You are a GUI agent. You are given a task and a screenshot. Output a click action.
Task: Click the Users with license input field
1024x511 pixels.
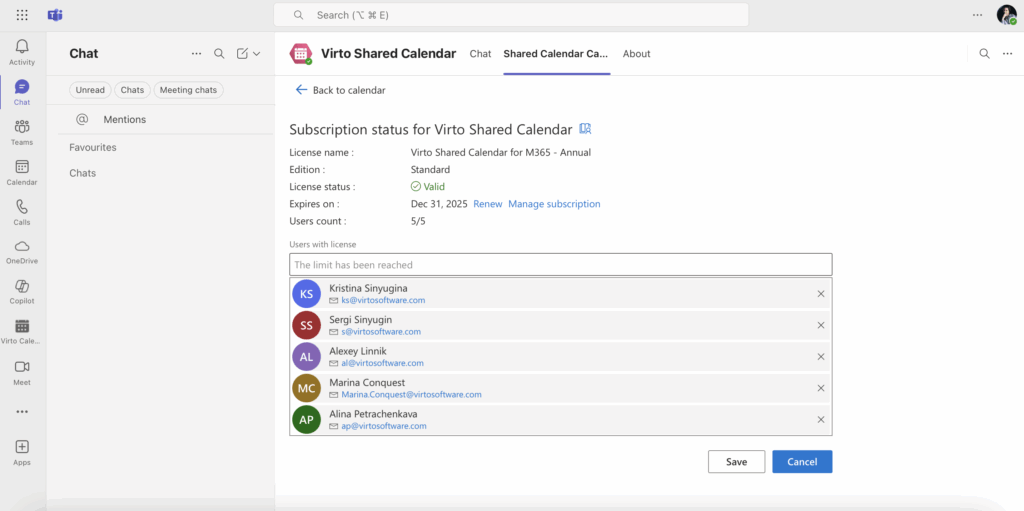pyautogui.click(x=561, y=265)
